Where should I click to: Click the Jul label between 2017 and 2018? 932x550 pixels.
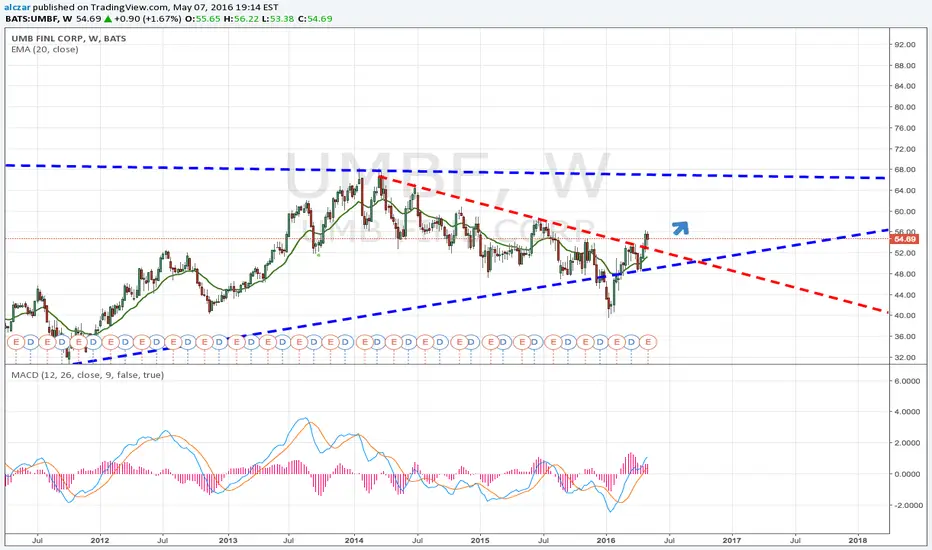[795, 540]
